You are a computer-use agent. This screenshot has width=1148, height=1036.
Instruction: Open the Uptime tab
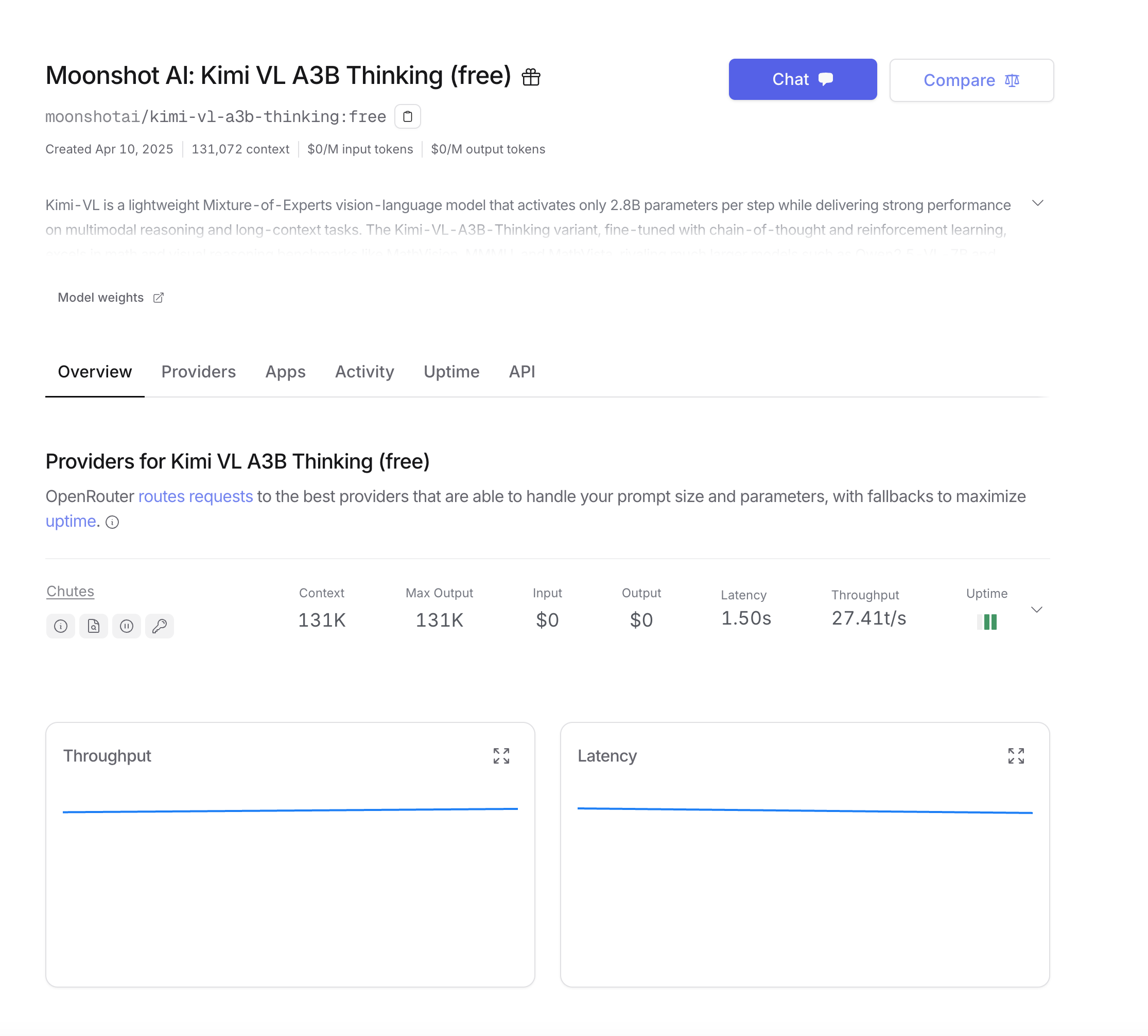(x=451, y=372)
